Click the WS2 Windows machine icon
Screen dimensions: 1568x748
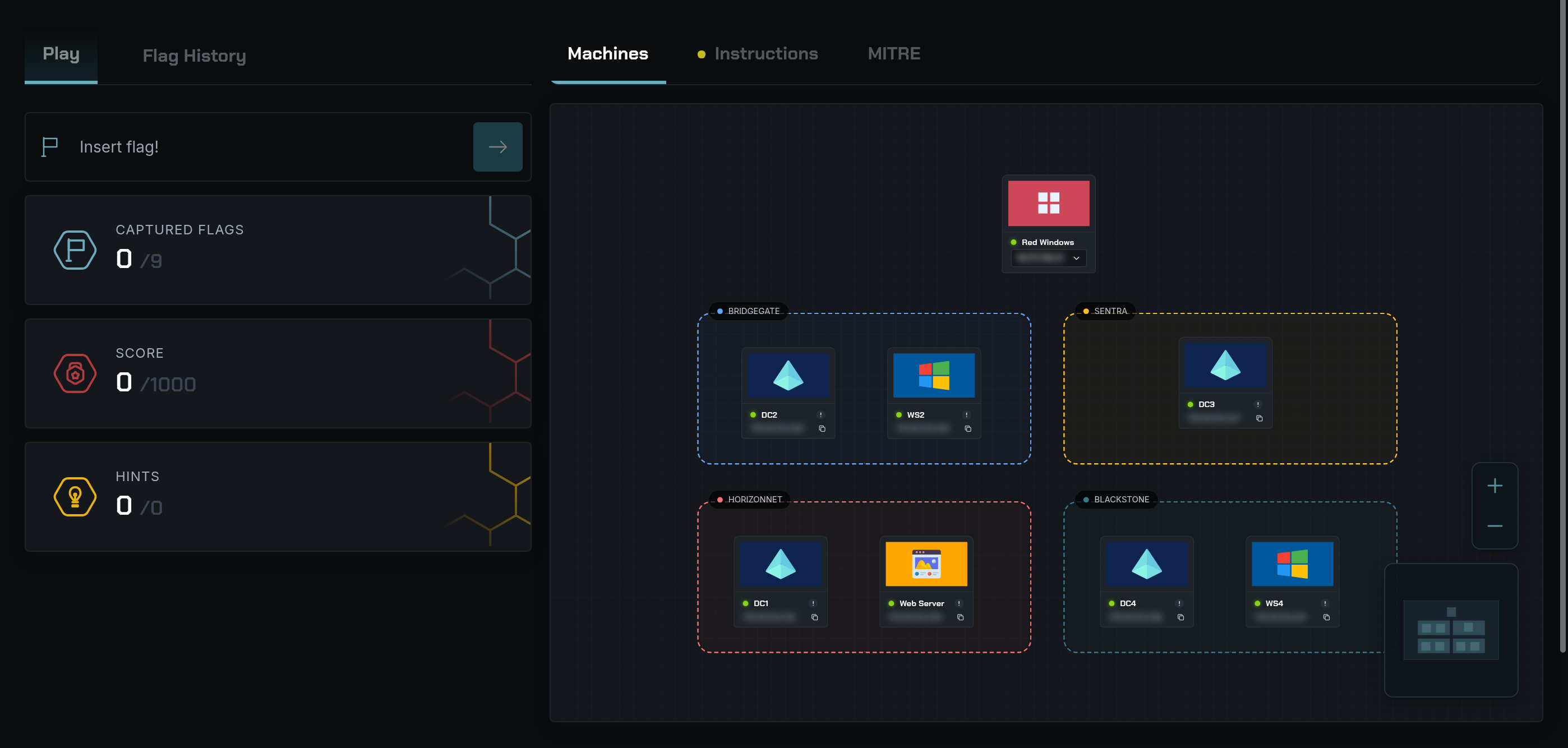pos(933,376)
